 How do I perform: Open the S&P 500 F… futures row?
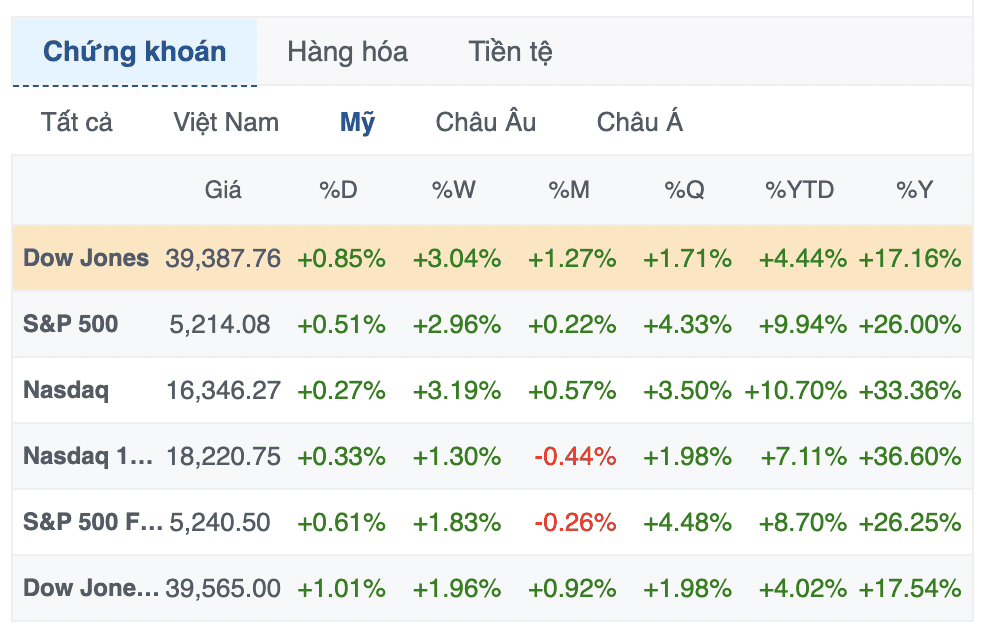coord(492,522)
